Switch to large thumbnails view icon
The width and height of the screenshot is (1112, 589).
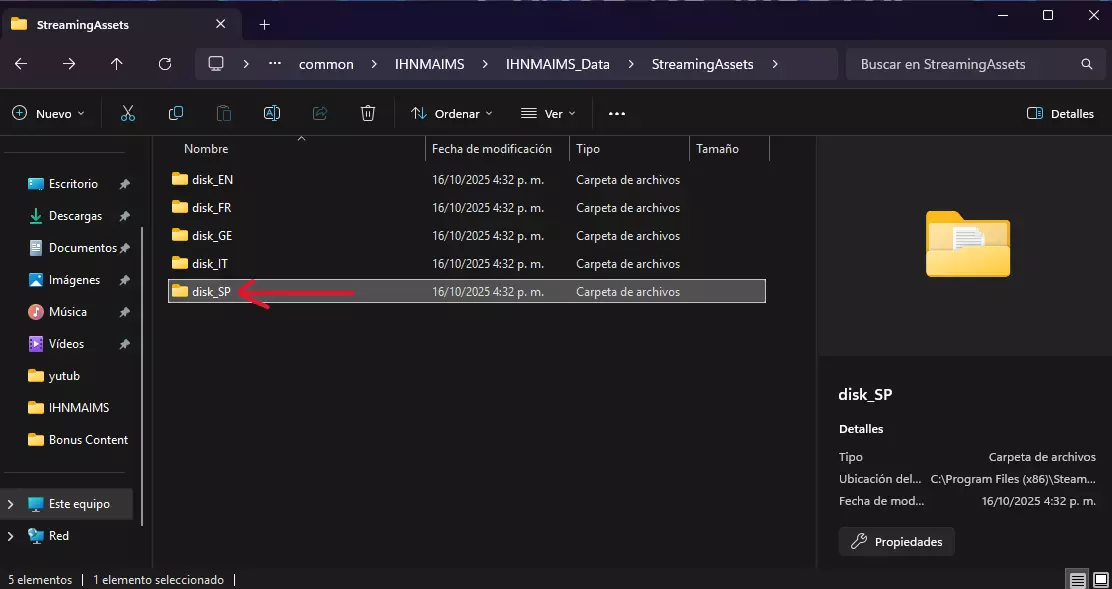(x=1099, y=579)
